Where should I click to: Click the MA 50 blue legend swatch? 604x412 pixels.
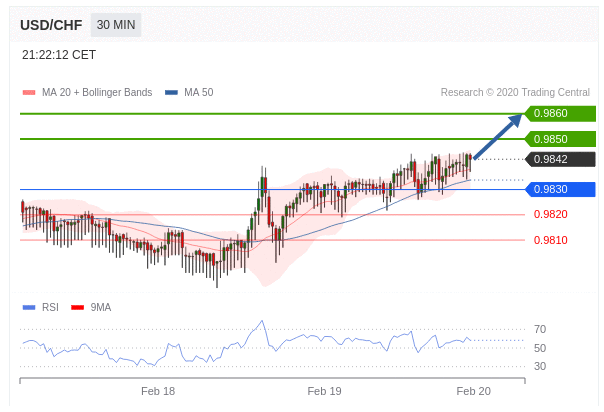pos(171,92)
